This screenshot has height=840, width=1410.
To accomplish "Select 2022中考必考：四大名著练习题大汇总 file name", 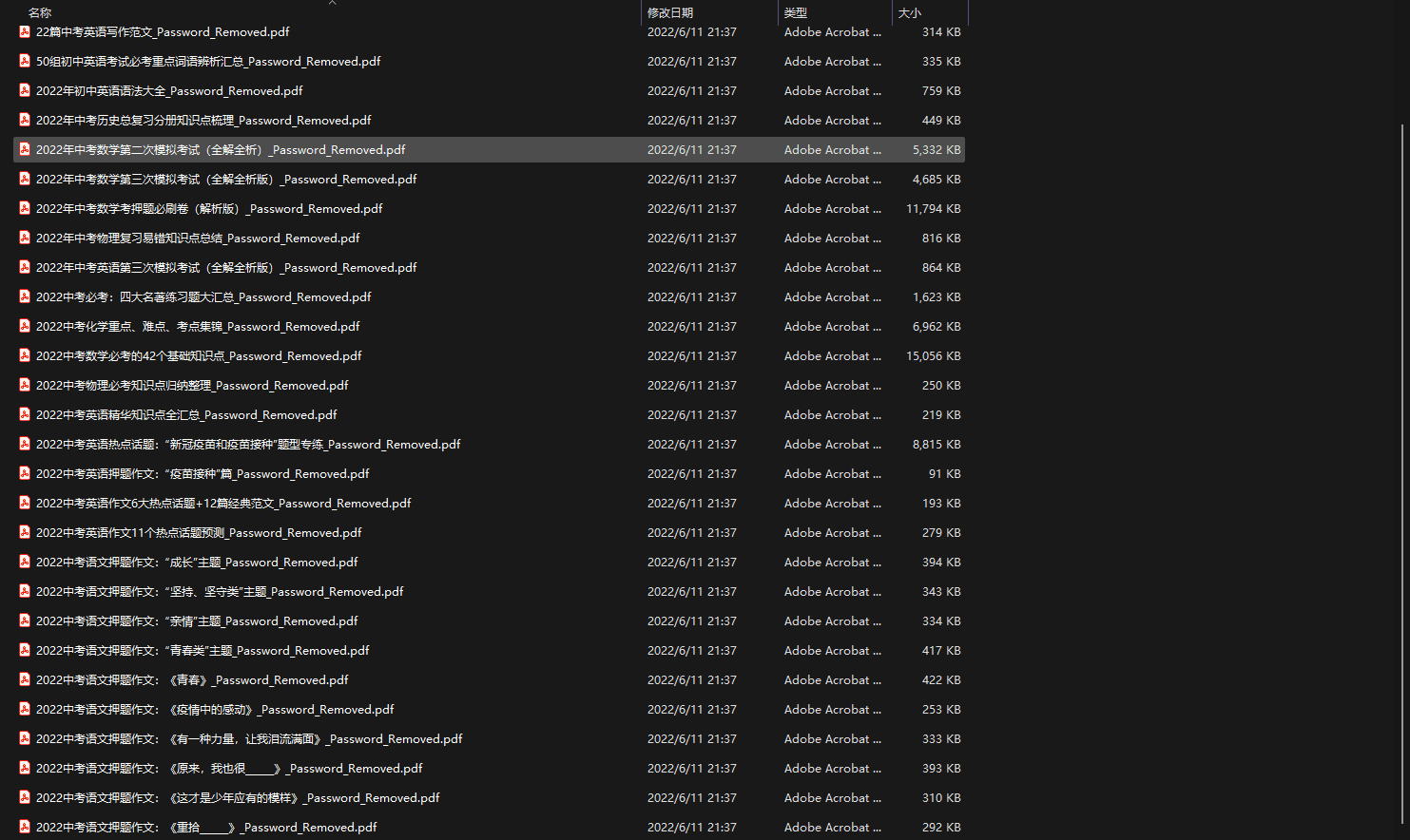I will coord(203,297).
